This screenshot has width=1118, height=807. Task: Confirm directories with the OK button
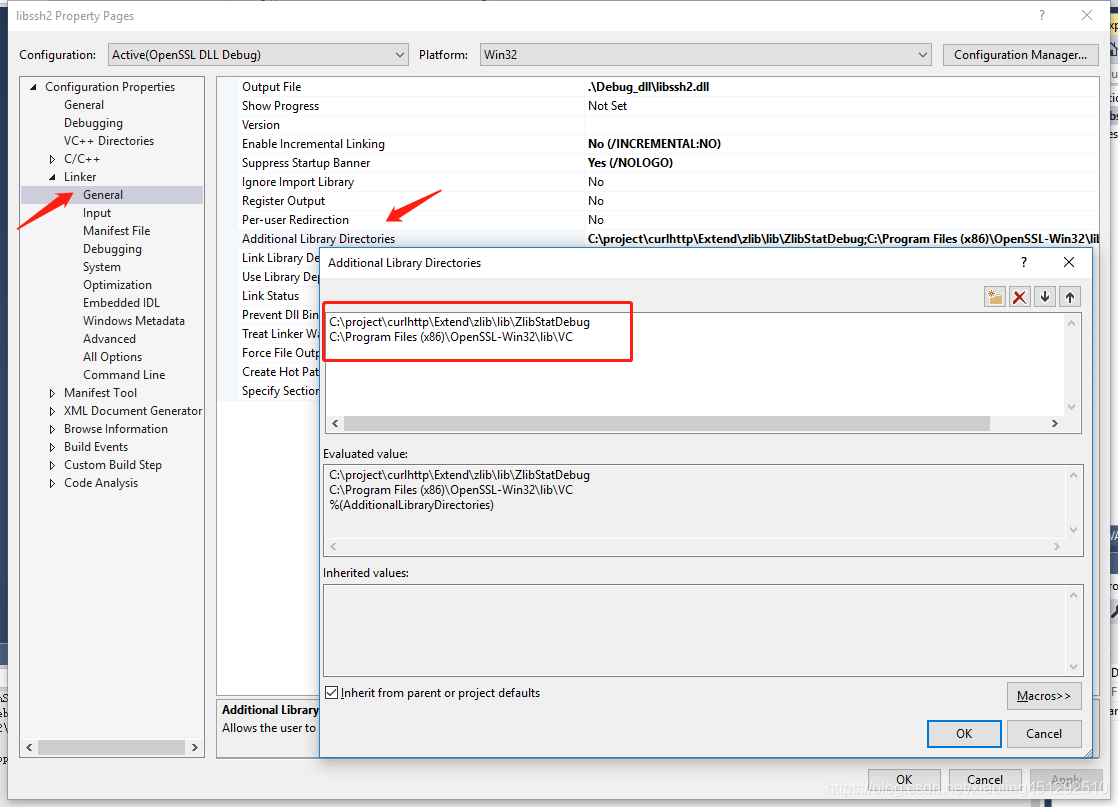coord(963,733)
